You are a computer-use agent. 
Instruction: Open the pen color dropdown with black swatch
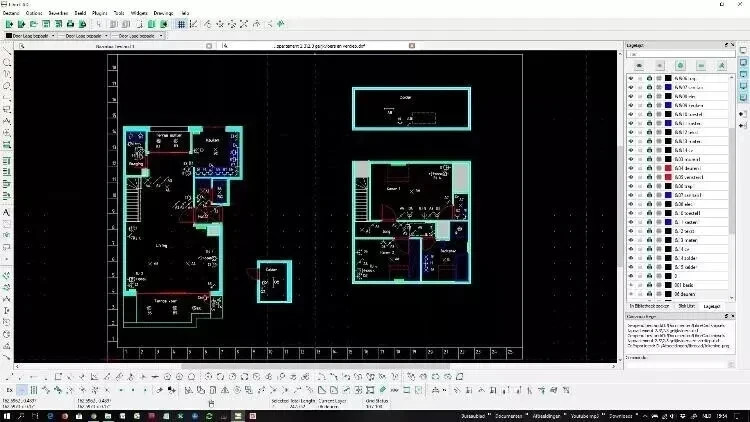click(31, 36)
